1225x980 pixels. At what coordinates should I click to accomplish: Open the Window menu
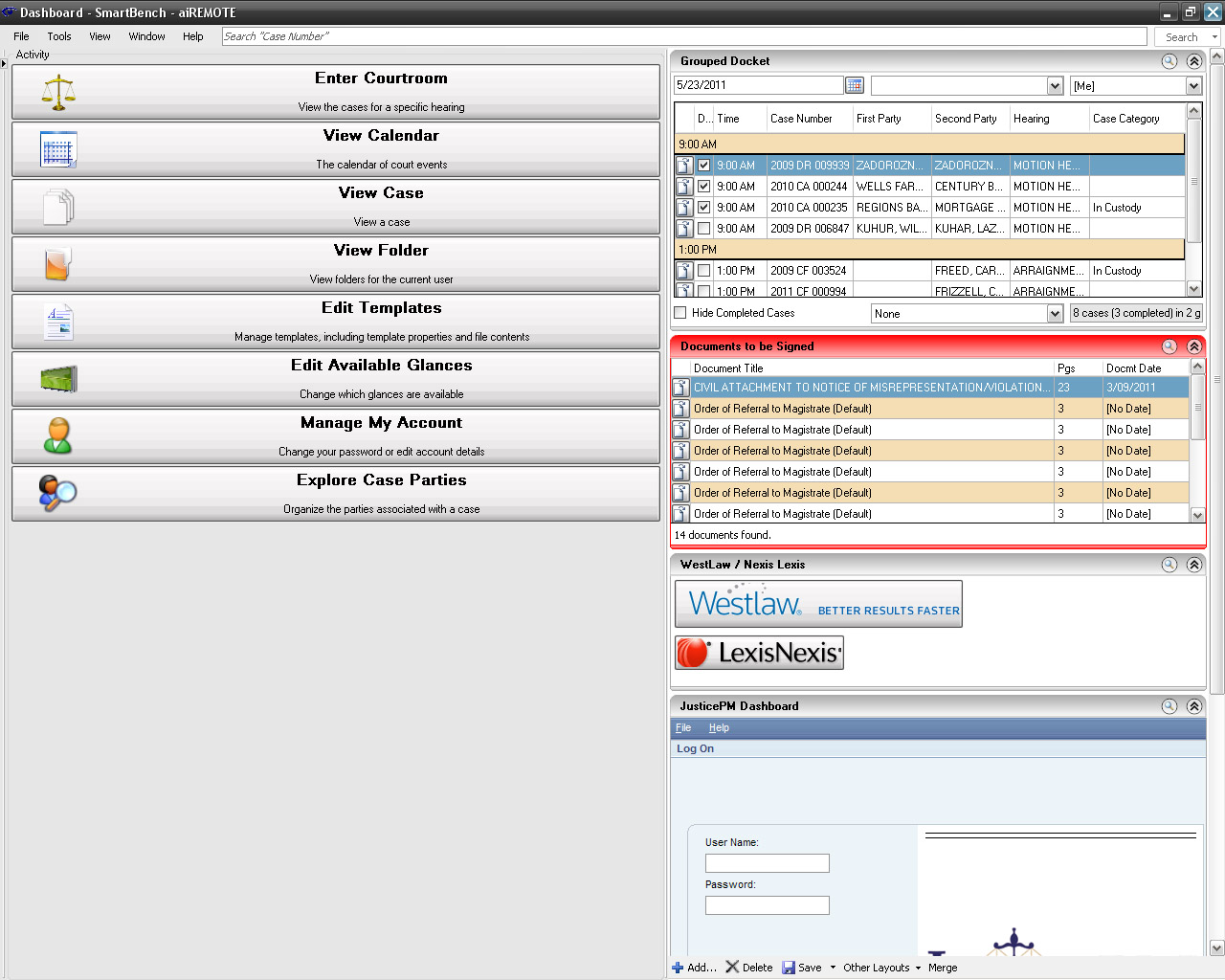point(146,36)
